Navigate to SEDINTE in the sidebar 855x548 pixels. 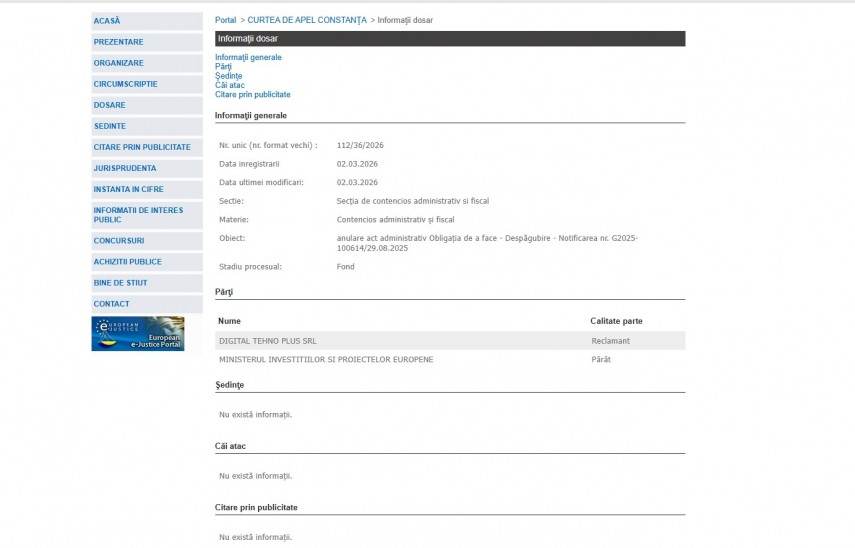[110, 126]
